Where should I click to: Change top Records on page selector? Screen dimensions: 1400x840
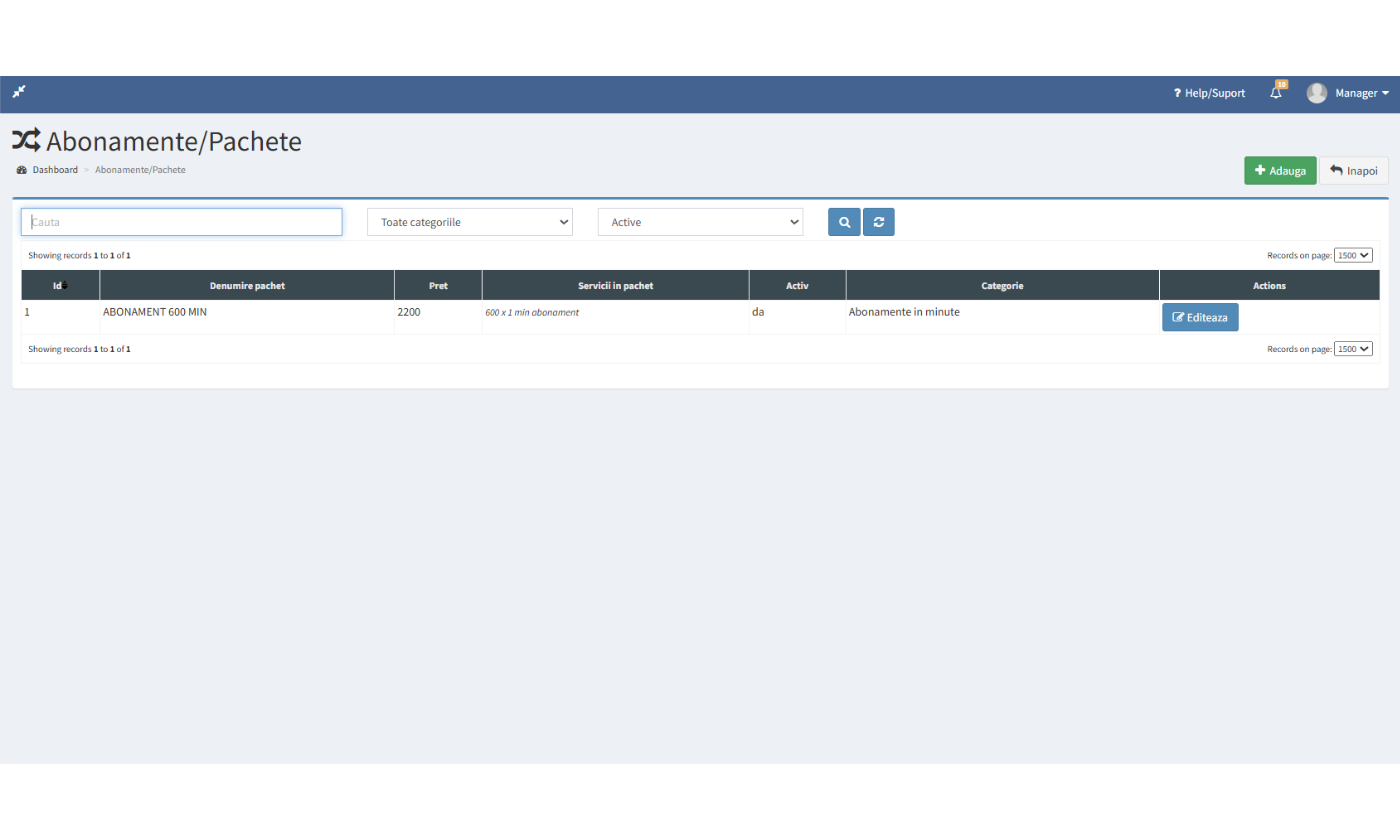click(x=1353, y=256)
